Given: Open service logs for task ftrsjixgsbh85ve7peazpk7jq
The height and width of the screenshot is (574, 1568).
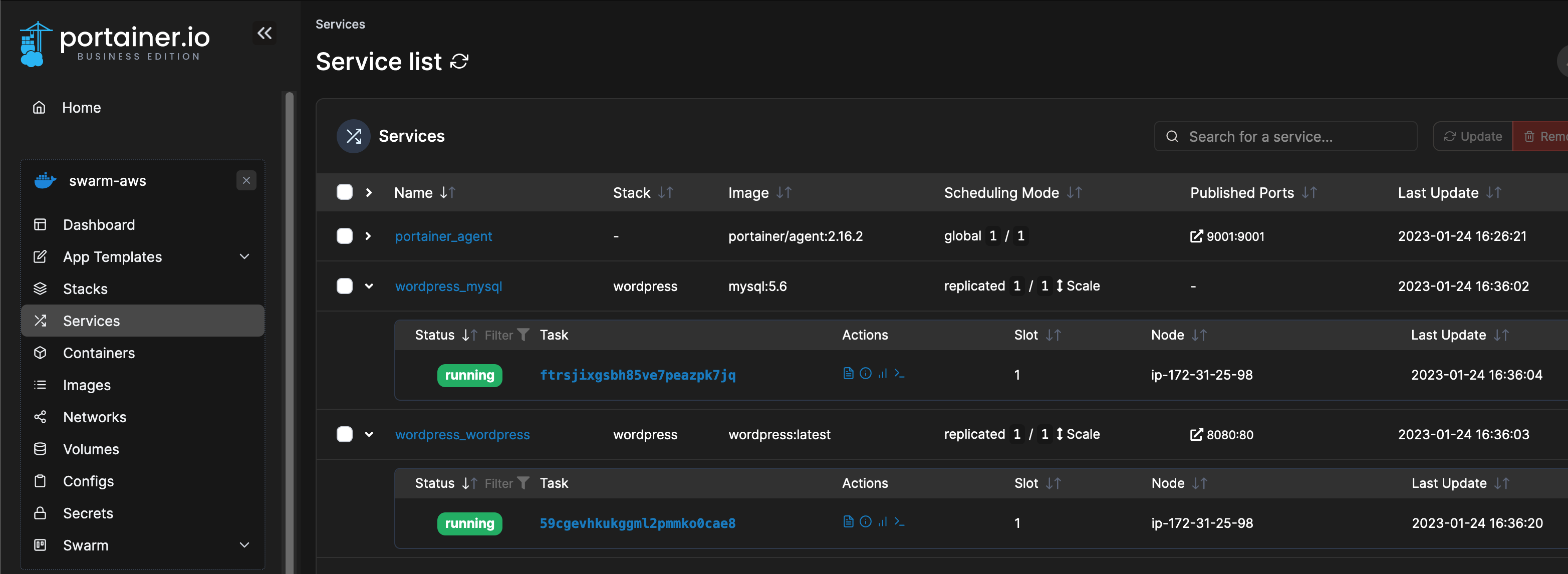Looking at the screenshot, I should point(848,374).
